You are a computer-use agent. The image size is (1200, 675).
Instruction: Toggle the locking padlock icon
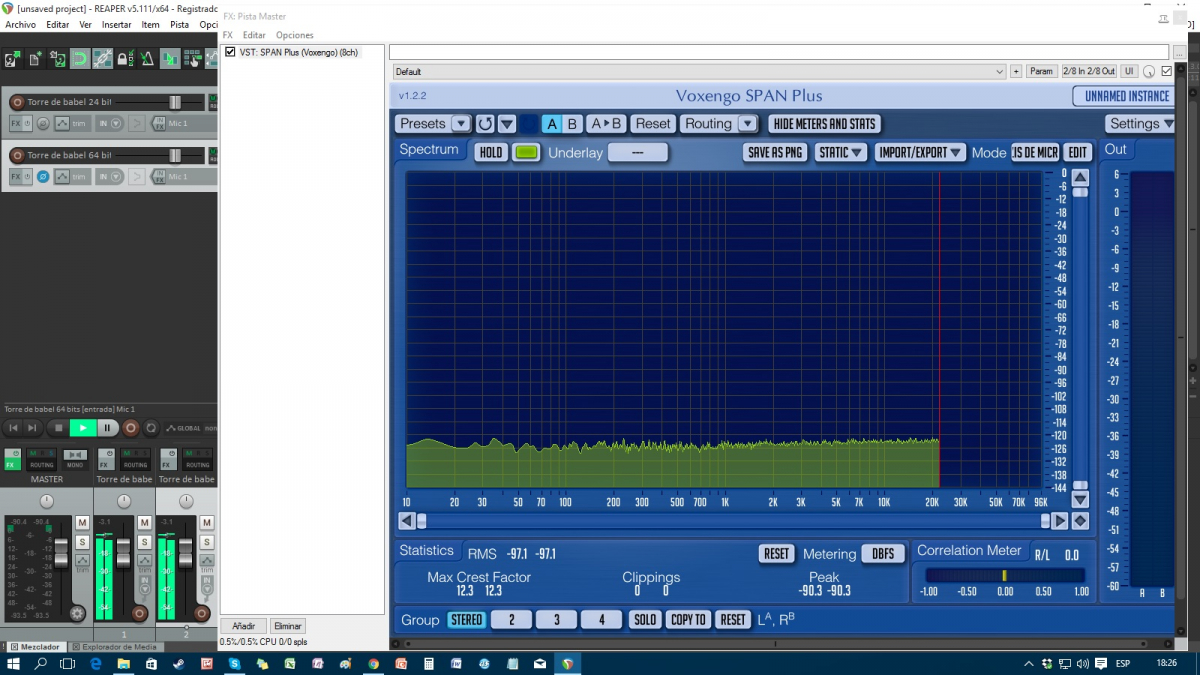tap(125, 59)
